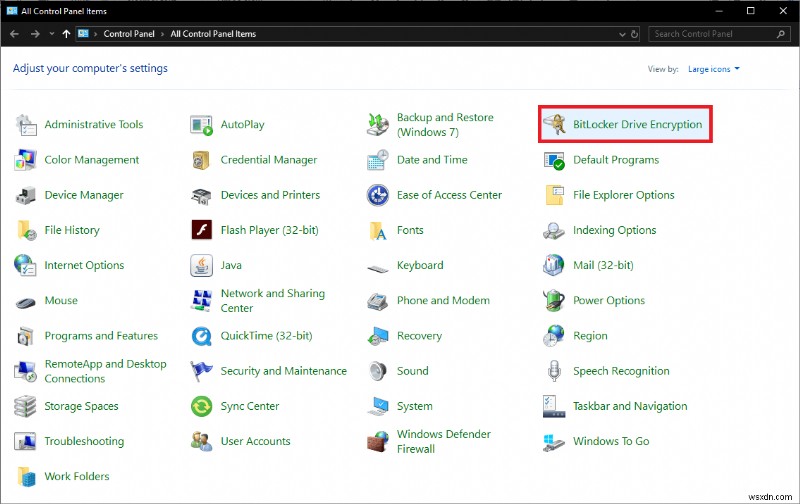Image resolution: width=800 pixels, height=504 pixels.
Task: Click the Internet Options globe icon
Action: 26,265
